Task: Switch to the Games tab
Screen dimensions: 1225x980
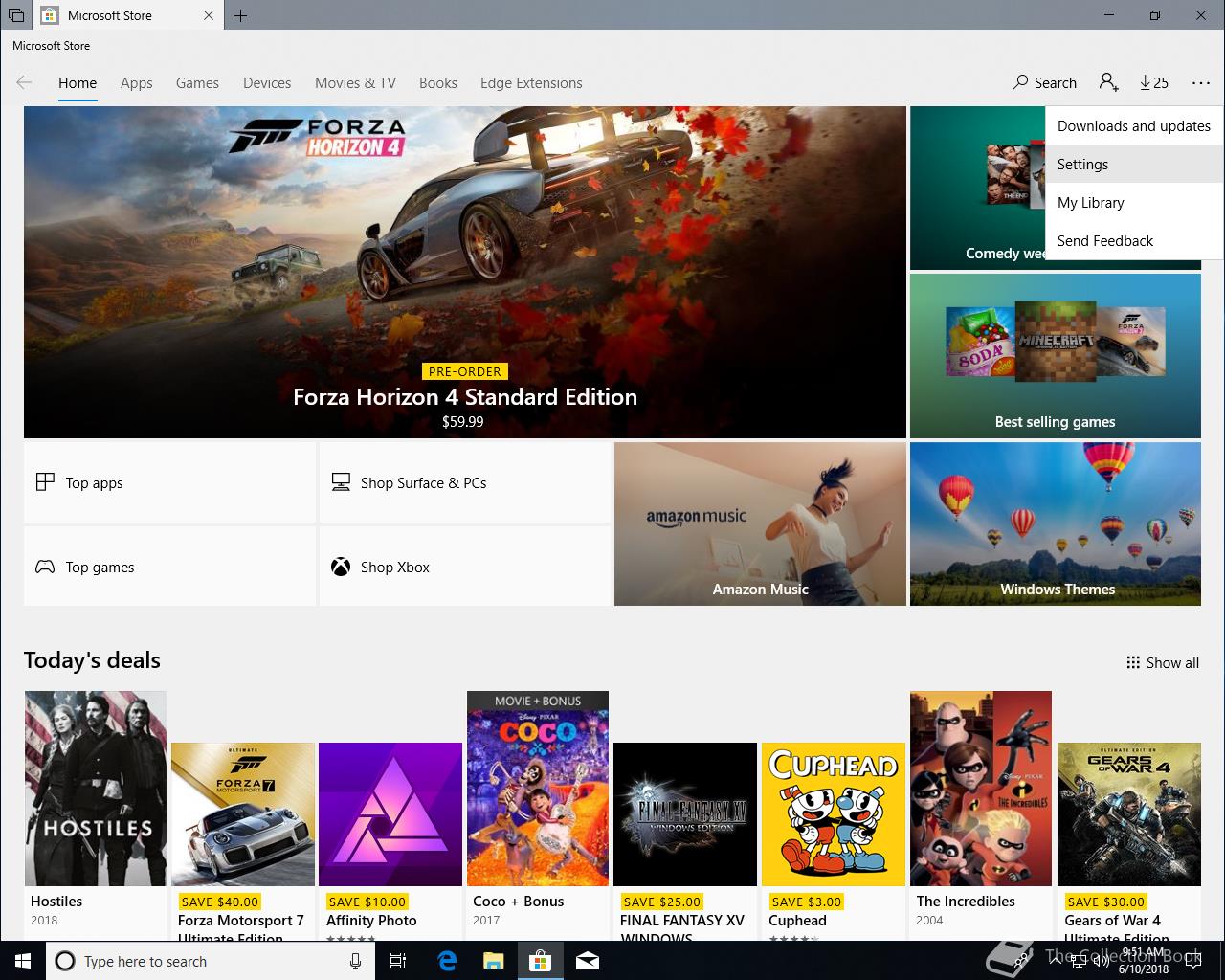Action: pyautogui.click(x=197, y=83)
